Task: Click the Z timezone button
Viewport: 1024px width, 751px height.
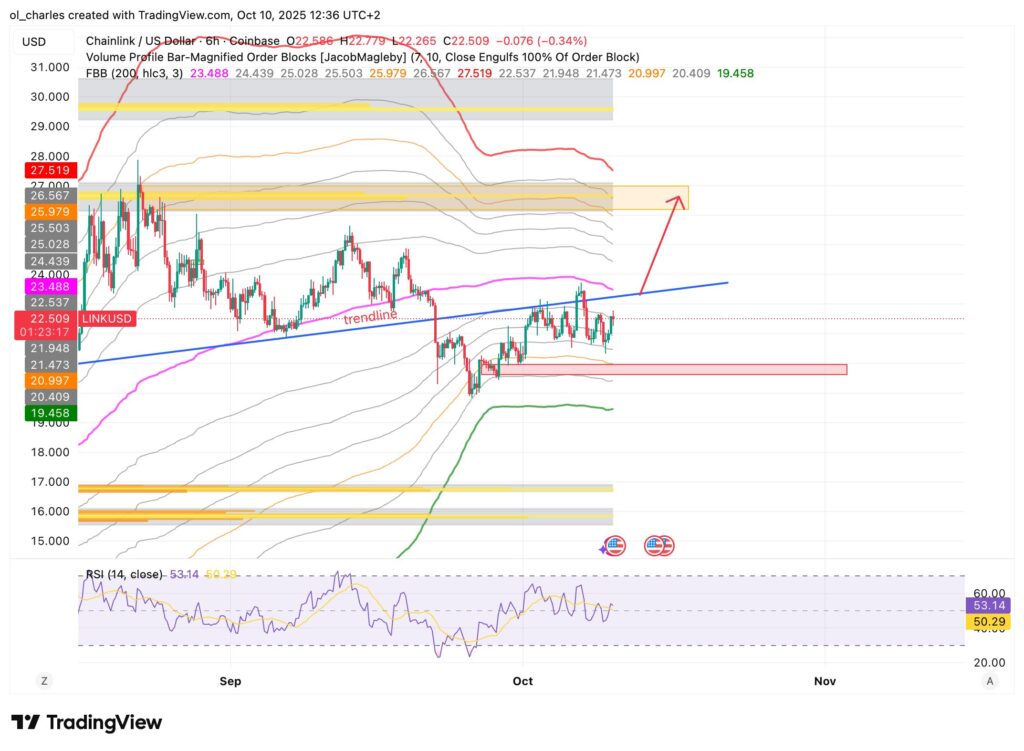Action: [45, 681]
